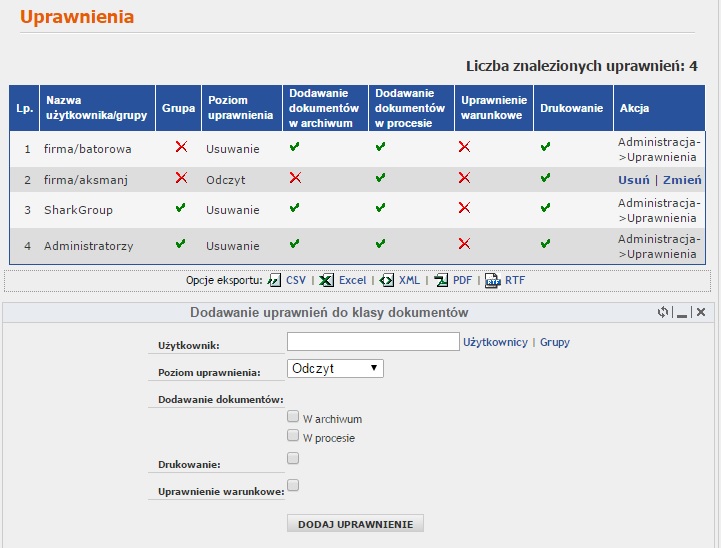Click the Excel export link

[352, 280]
